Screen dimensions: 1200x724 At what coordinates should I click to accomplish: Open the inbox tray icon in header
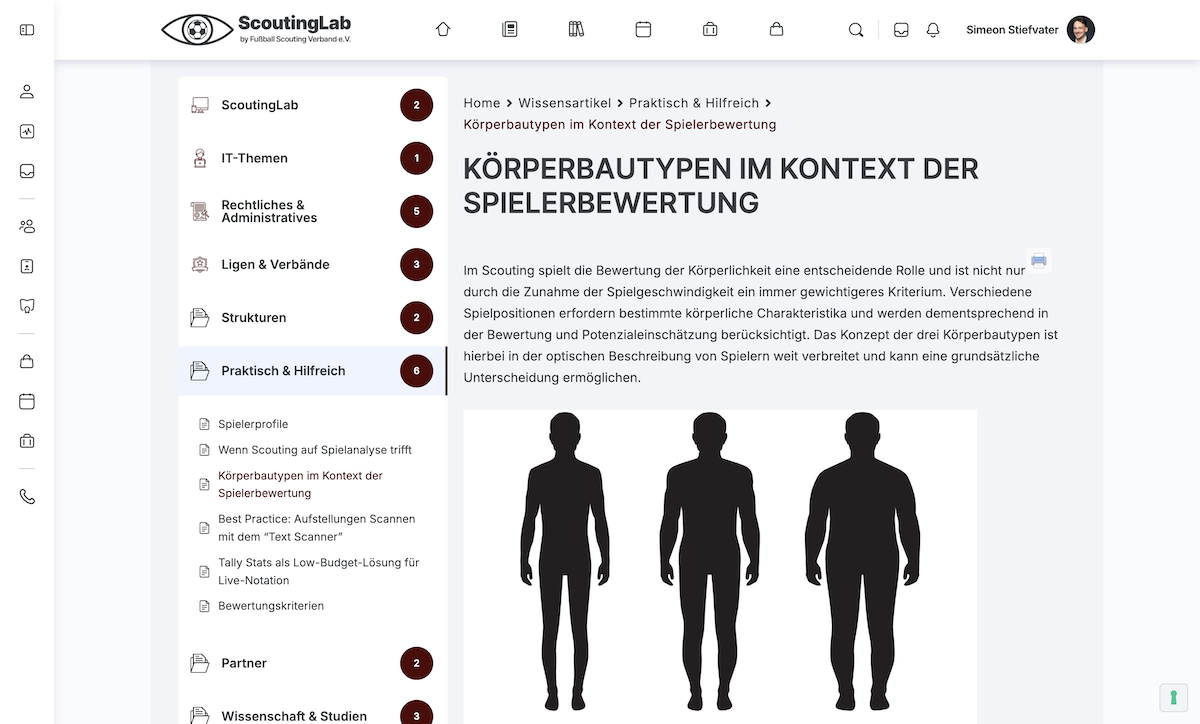(x=901, y=30)
